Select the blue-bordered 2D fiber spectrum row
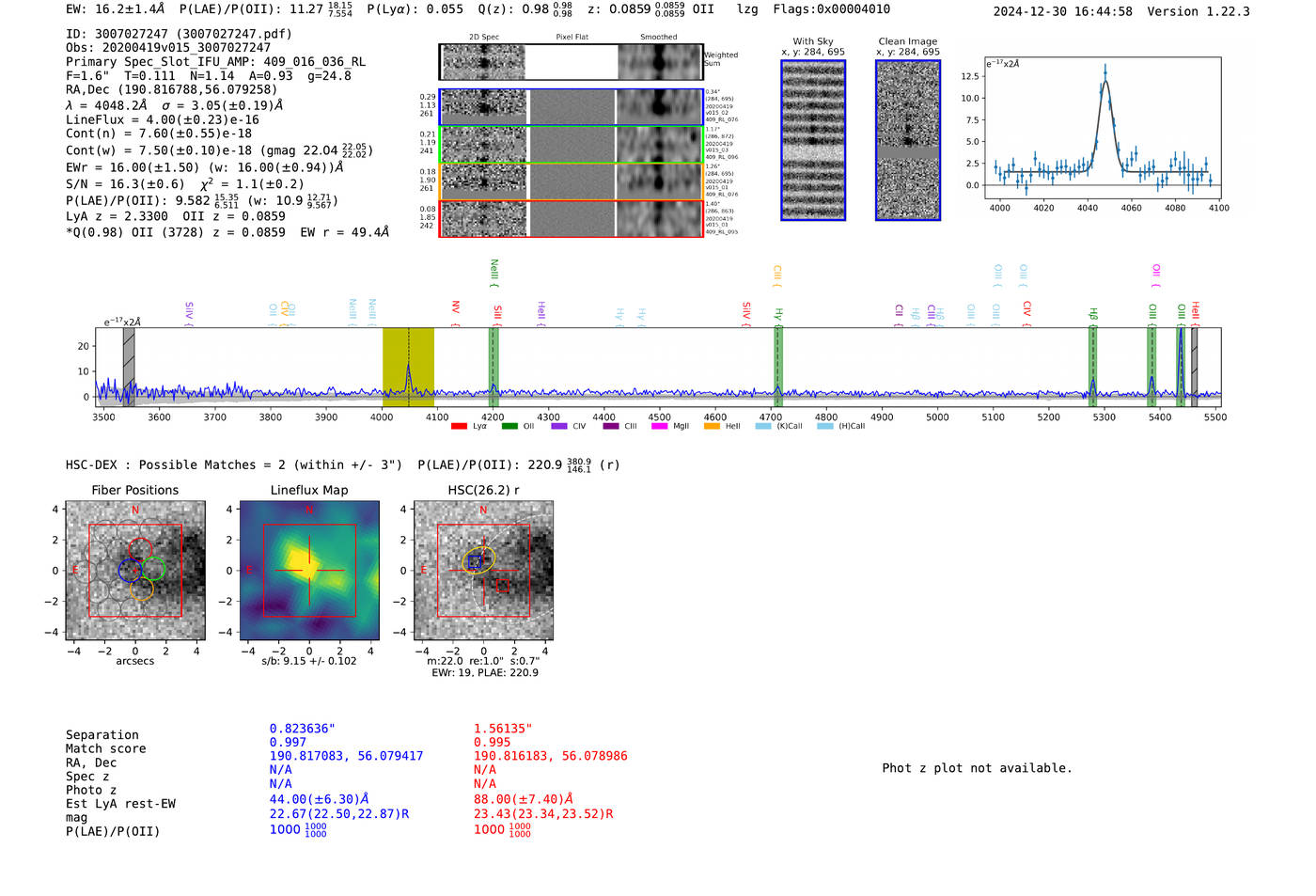The height and width of the screenshot is (896, 1316). point(571,107)
